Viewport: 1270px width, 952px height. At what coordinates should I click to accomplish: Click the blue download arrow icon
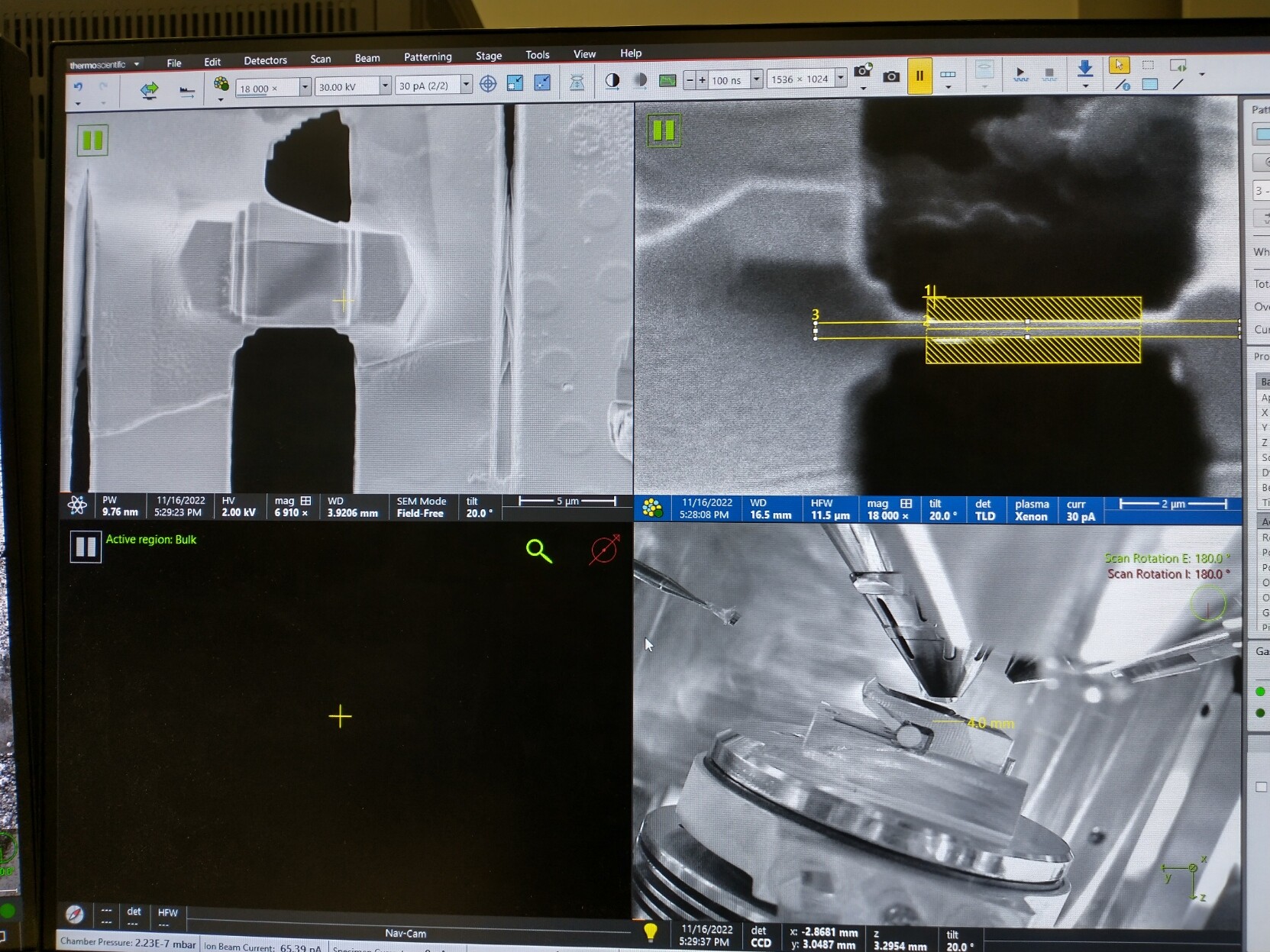[1084, 69]
